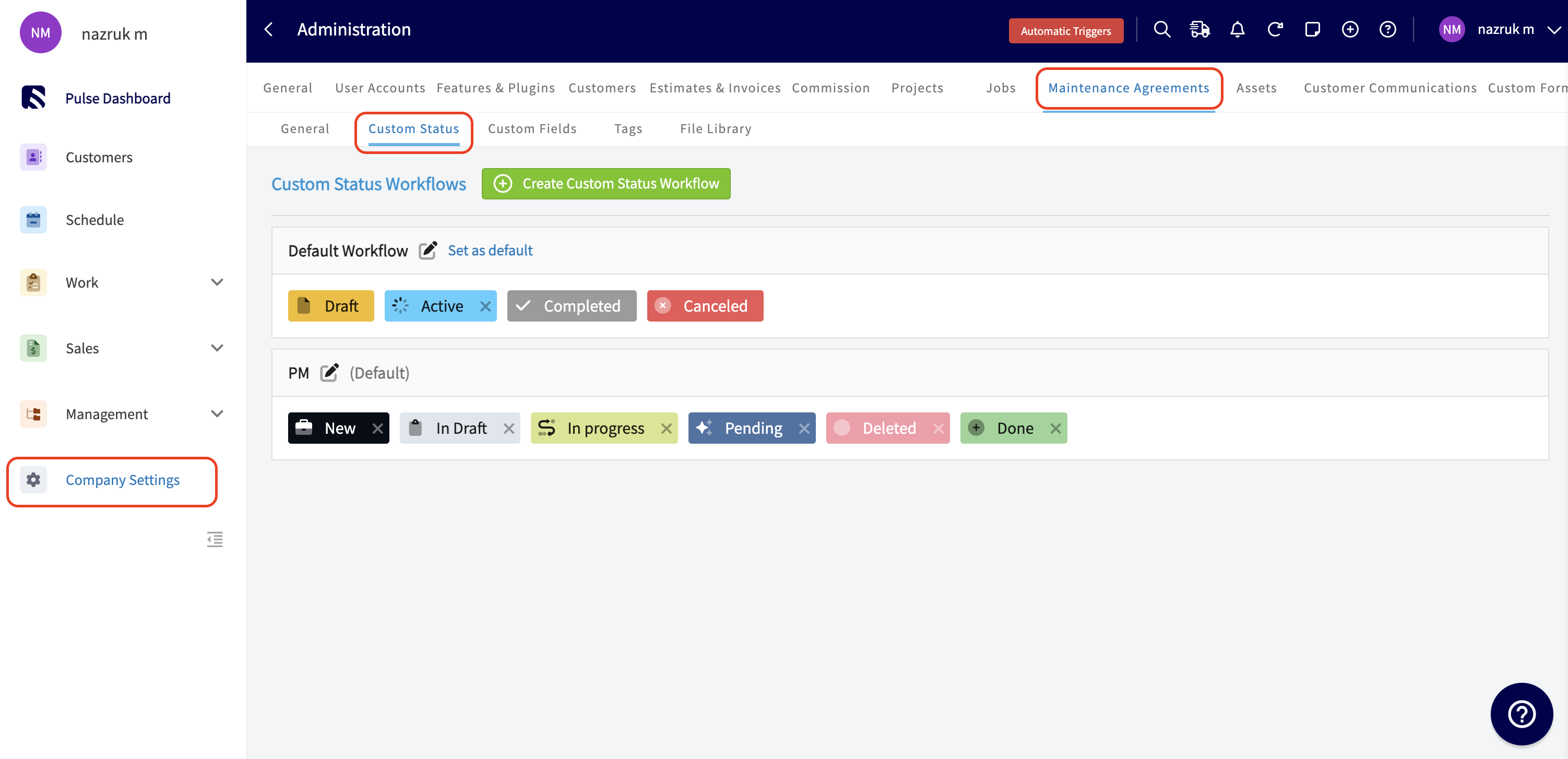Click the refresh arrow icon
Image resolution: width=1568 pixels, height=759 pixels.
[1275, 29]
